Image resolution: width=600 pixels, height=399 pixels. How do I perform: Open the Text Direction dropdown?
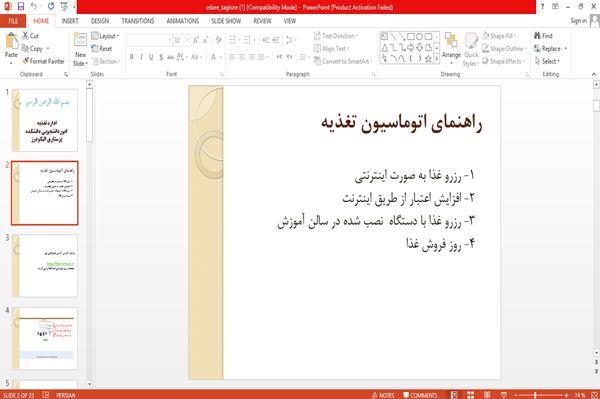[x=336, y=36]
